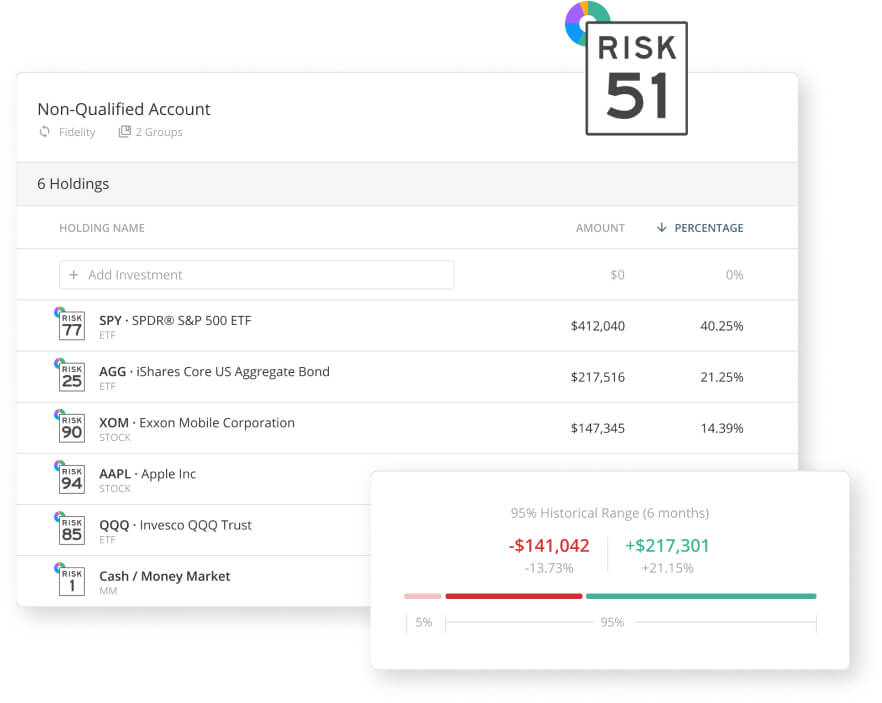Click the $412,040 amount for SPY
Screen dimensions: 882x703
[597, 326]
